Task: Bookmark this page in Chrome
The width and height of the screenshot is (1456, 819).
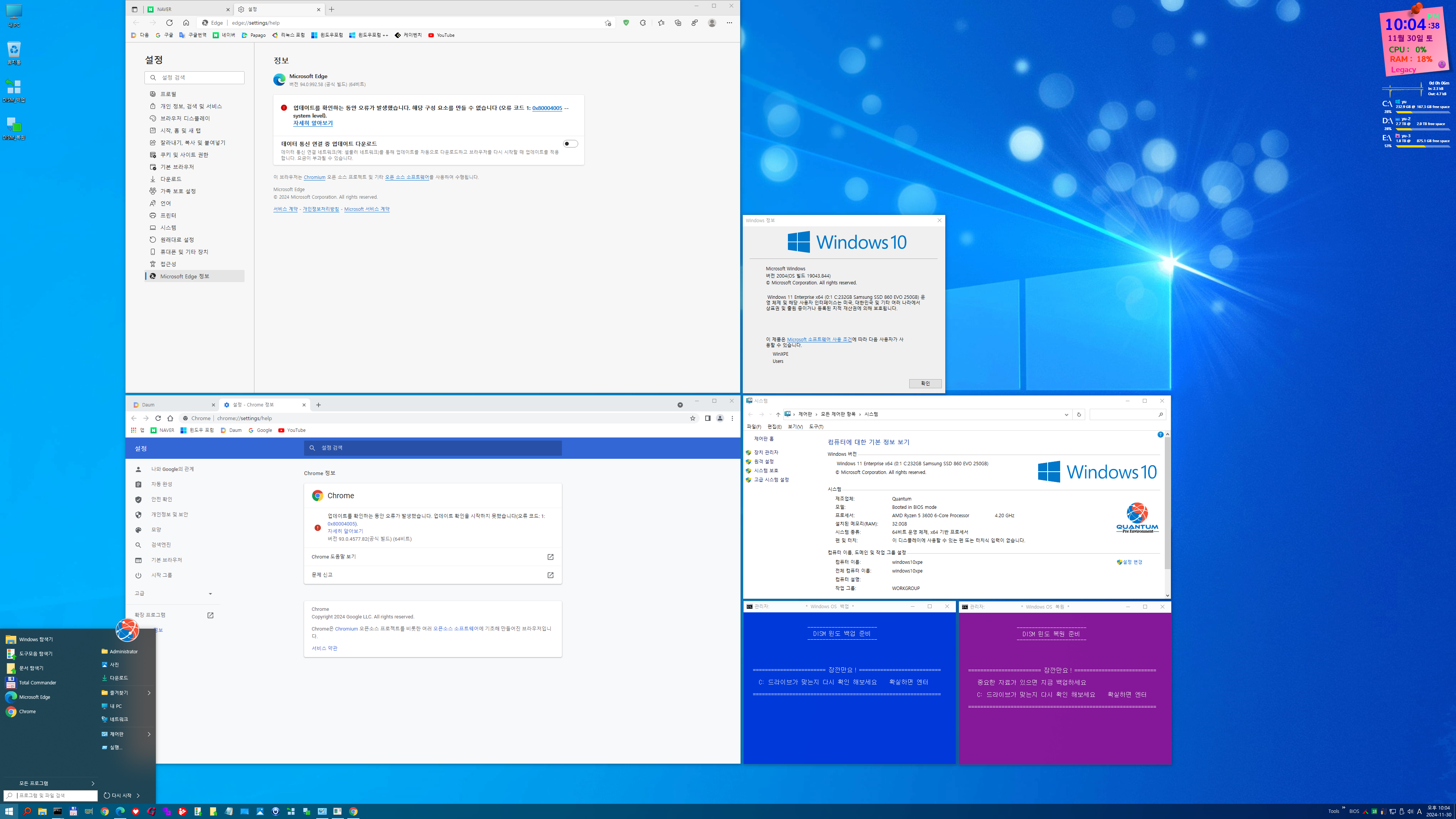Action: point(692,418)
